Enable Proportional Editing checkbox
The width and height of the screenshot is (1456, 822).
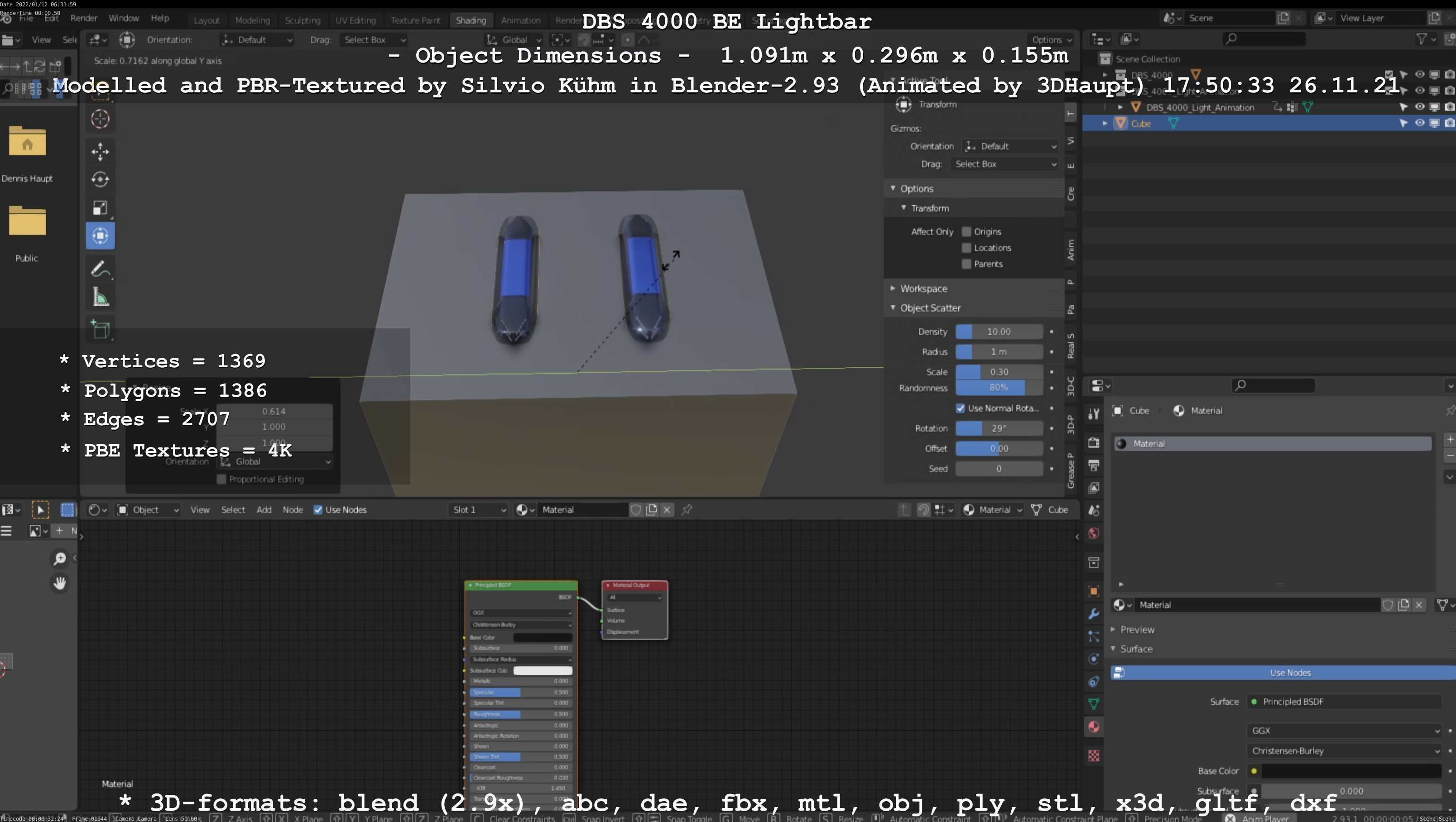pyautogui.click(x=221, y=480)
